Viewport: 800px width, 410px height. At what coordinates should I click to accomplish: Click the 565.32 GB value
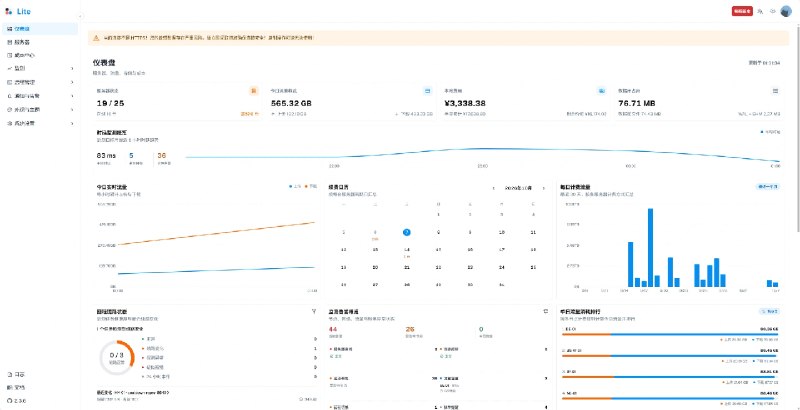tap(291, 103)
